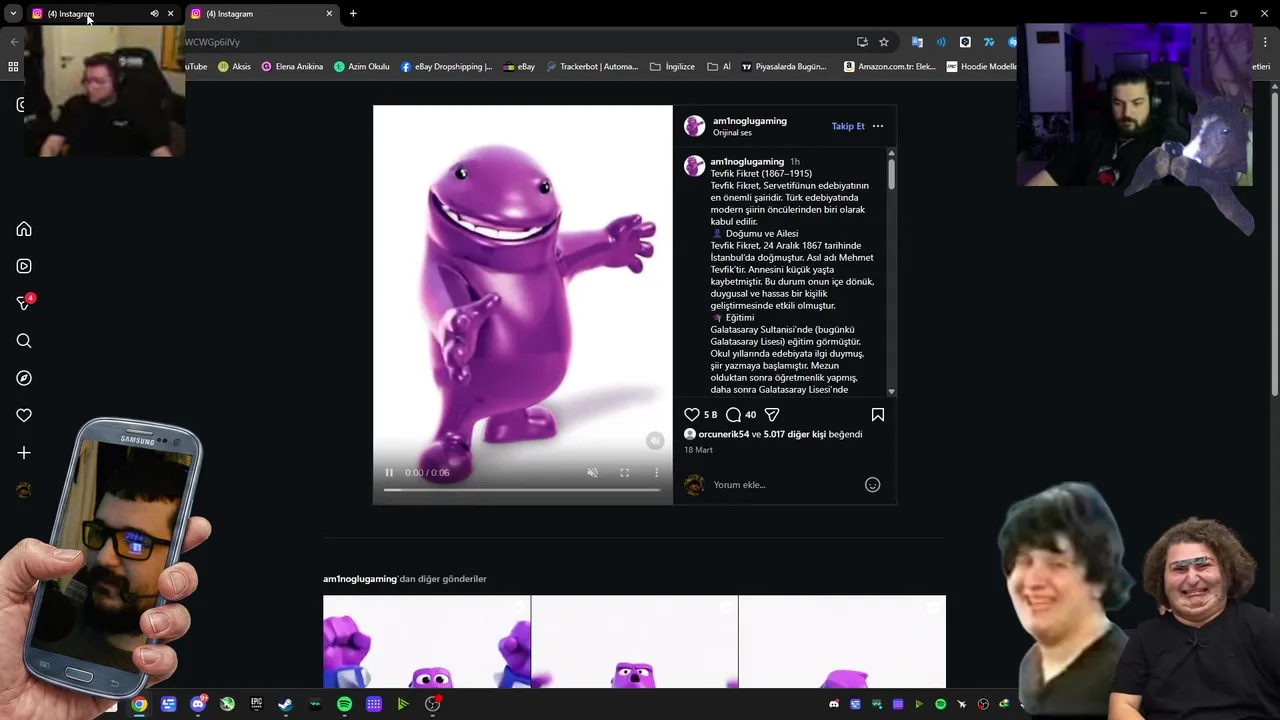
Task: Open OBS Studio from the left taskbar
Action: tap(432, 704)
